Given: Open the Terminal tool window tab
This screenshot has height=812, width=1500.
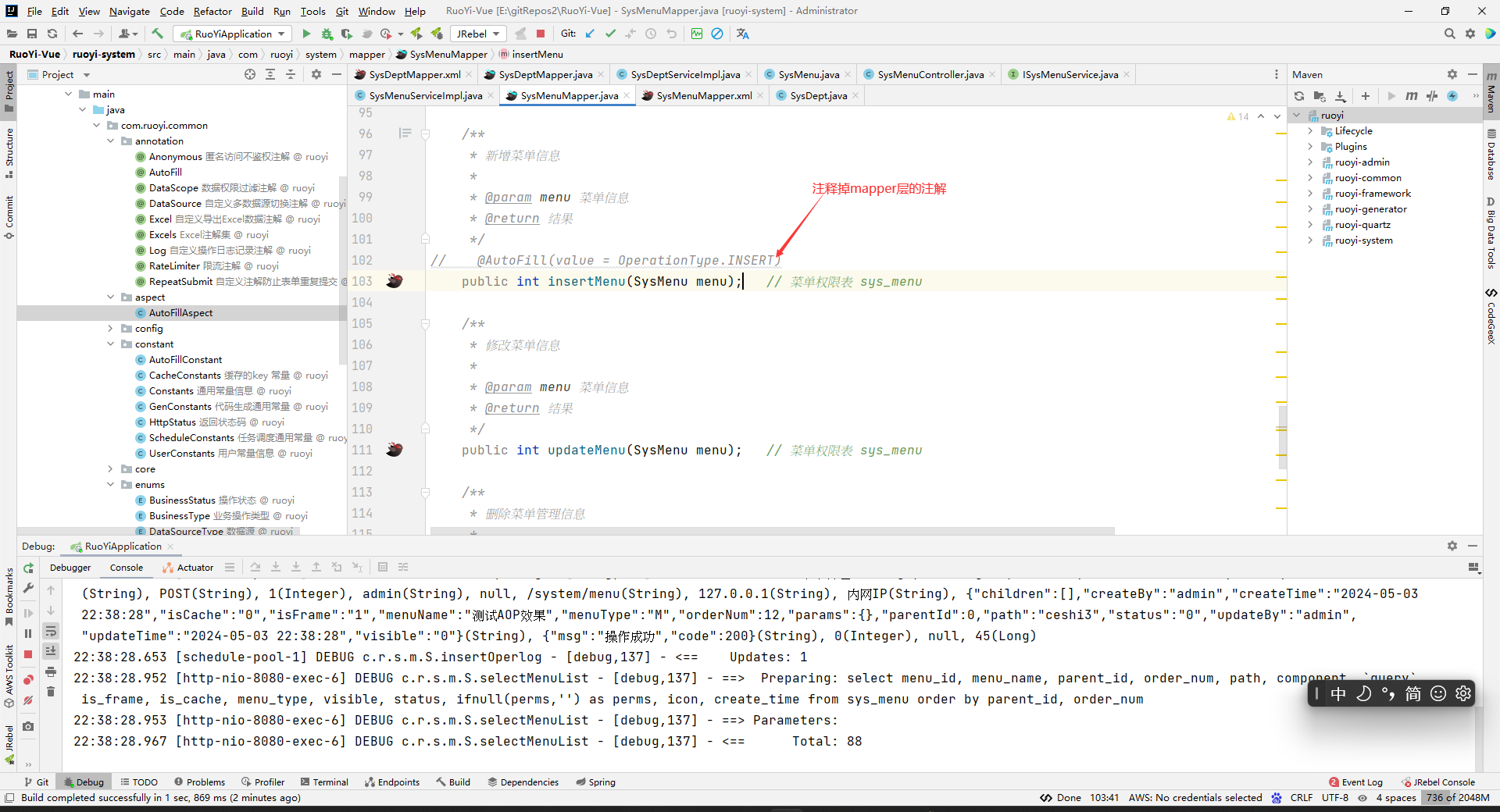Looking at the screenshot, I should click(324, 782).
